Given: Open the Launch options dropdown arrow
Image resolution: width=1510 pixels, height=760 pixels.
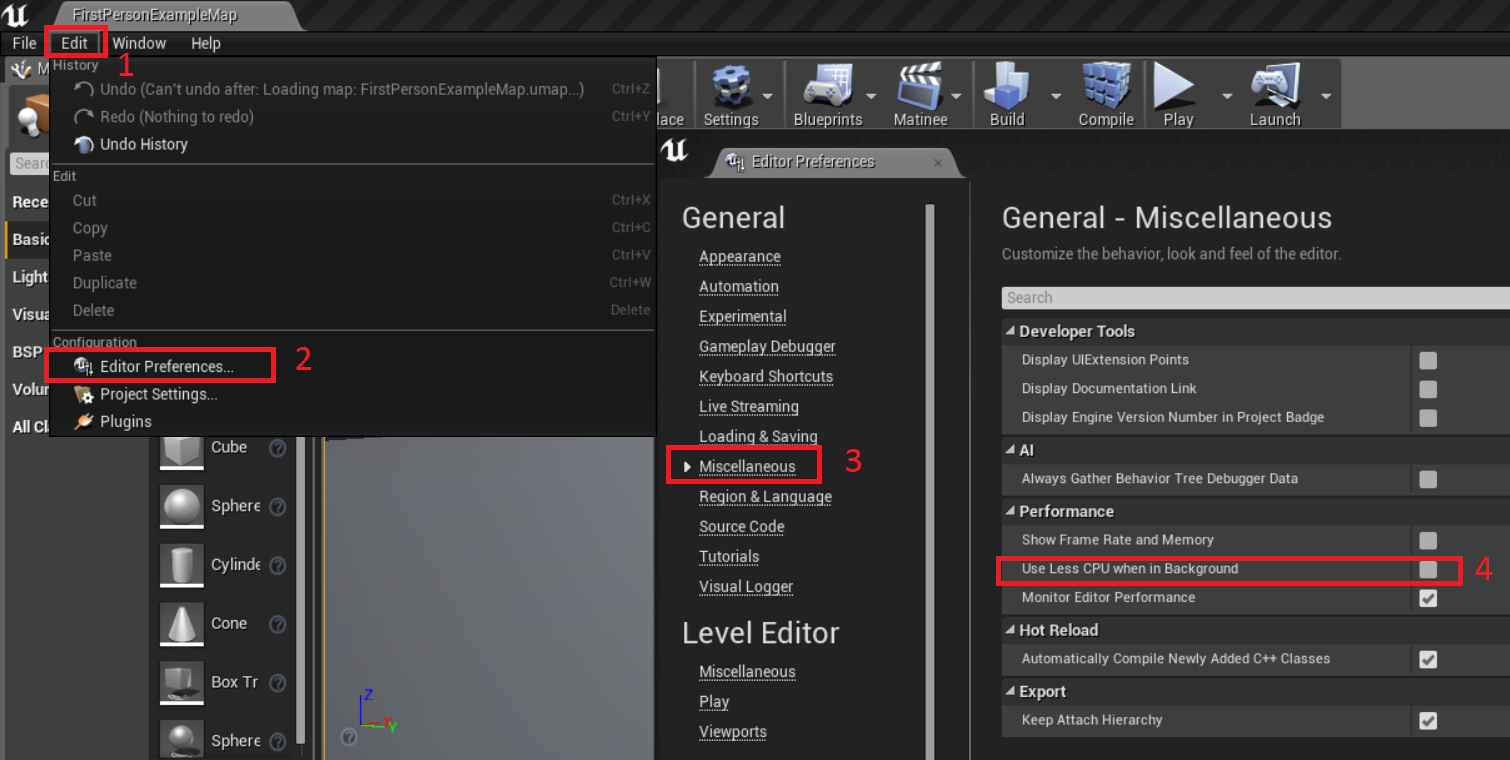Looking at the screenshot, I should (1326, 96).
